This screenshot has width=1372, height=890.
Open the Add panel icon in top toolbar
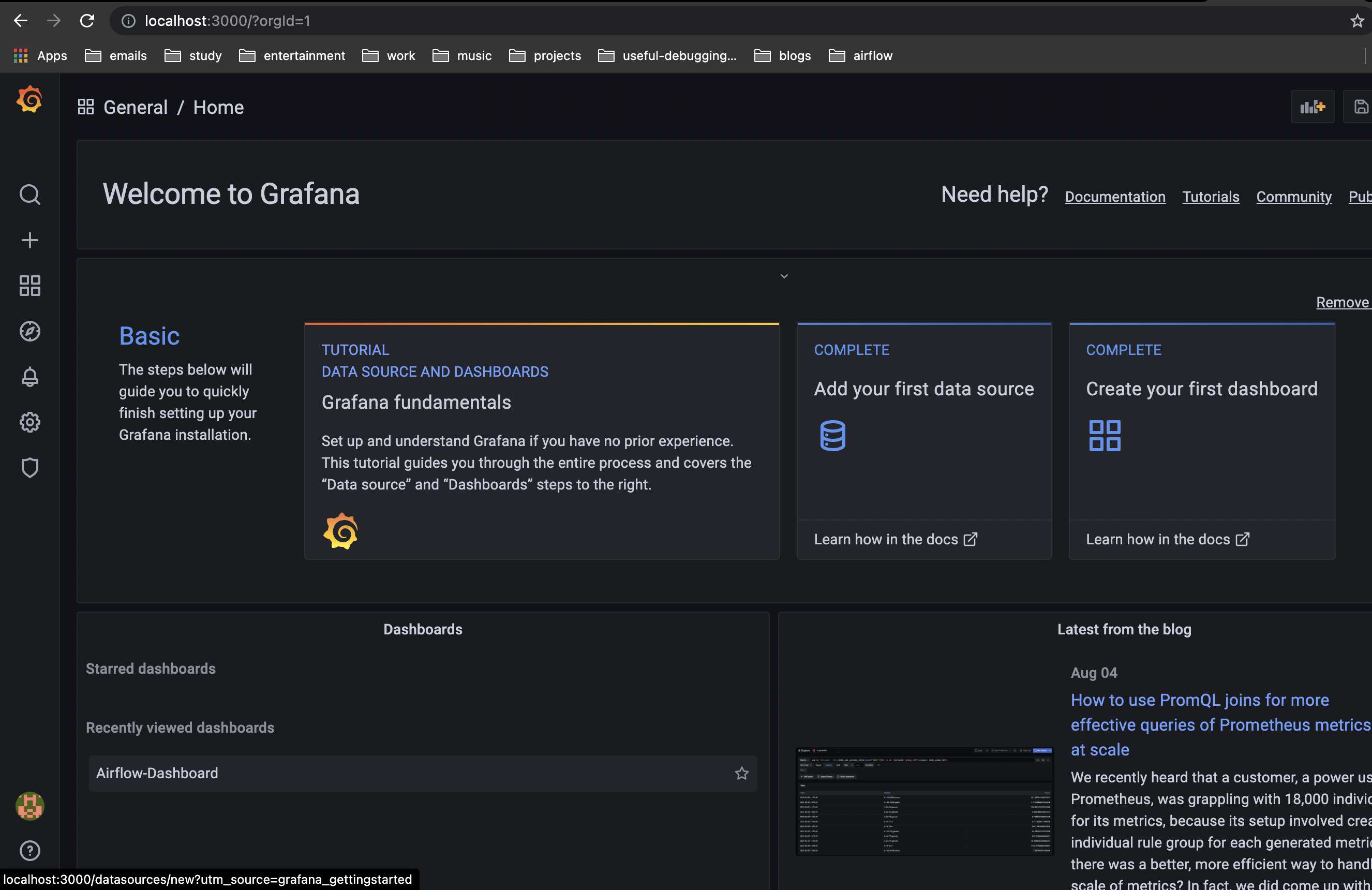coord(1313,107)
